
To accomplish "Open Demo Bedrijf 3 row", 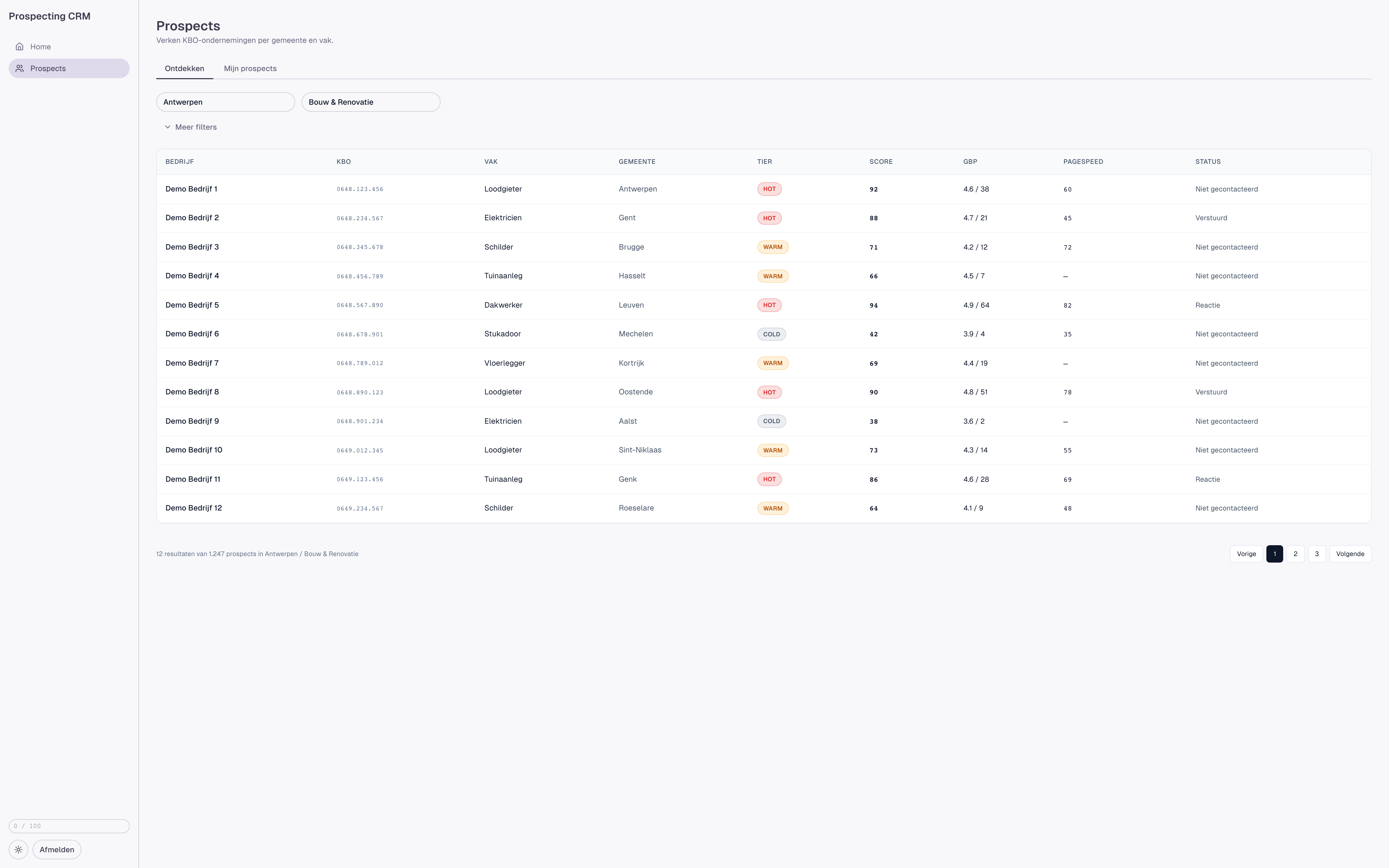I will (x=763, y=247).
